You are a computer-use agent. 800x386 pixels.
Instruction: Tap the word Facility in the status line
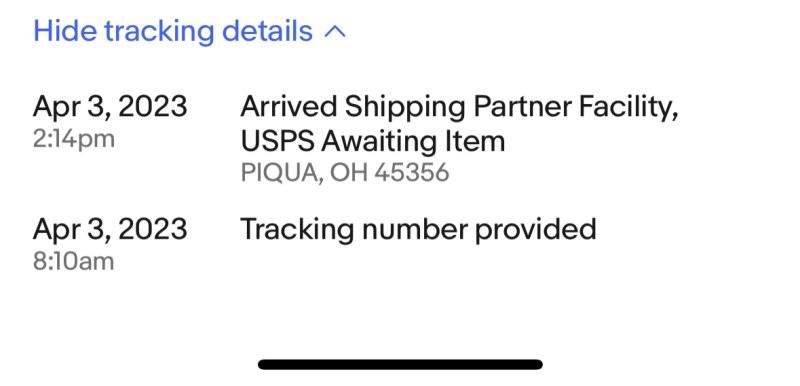(629, 108)
